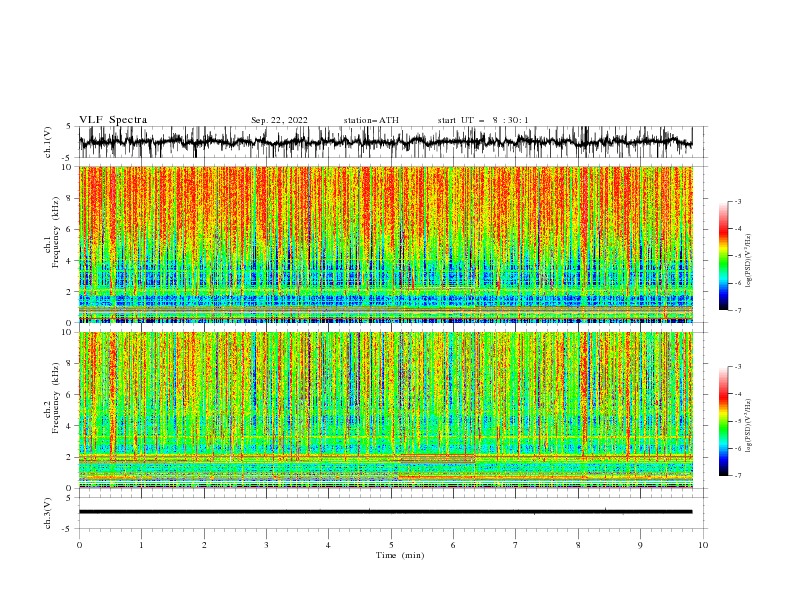
Task: Click the "-5" label on the ch.1 colorbar
Action: tap(738, 256)
